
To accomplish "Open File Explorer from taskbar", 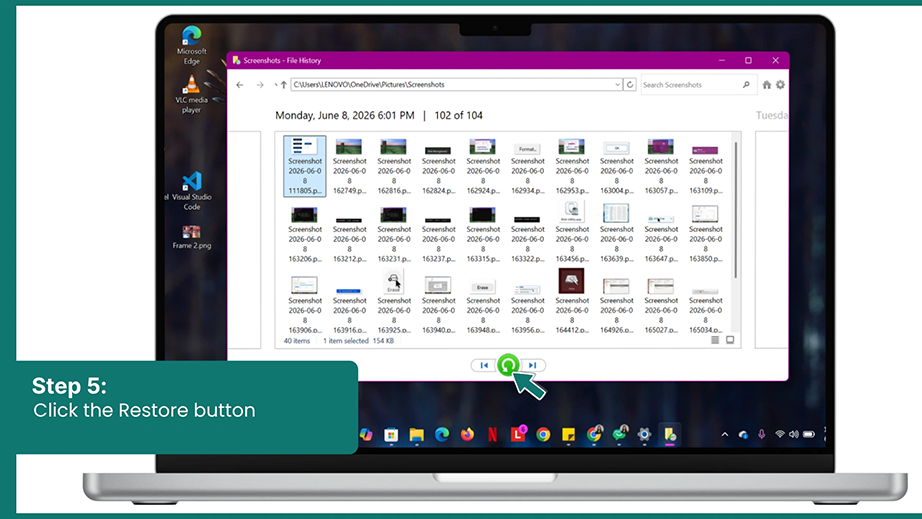I will point(416,435).
